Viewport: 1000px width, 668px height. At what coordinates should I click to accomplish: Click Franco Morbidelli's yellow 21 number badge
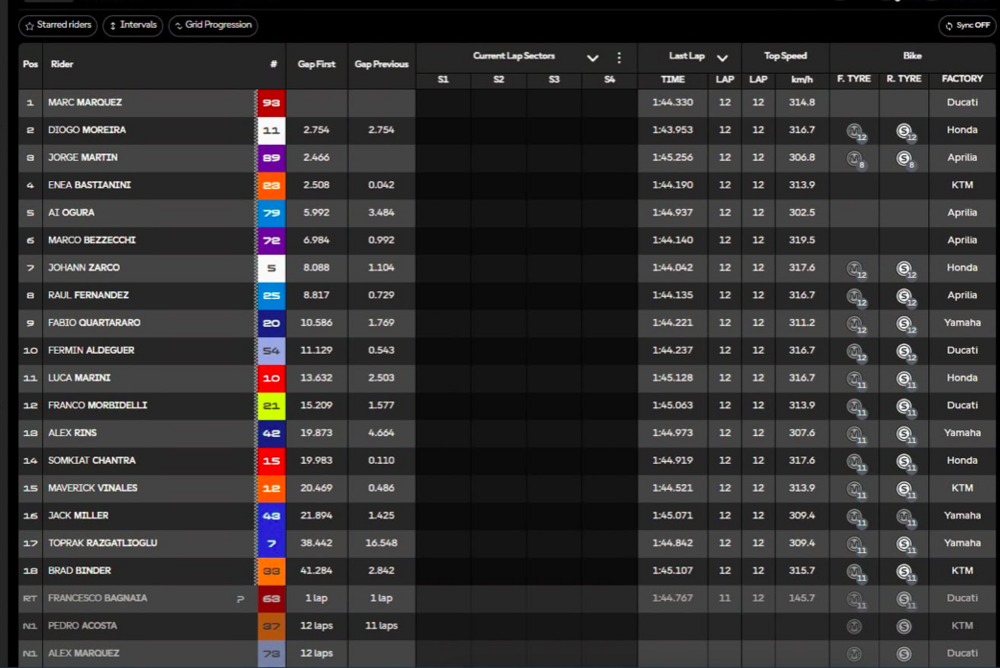point(271,406)
